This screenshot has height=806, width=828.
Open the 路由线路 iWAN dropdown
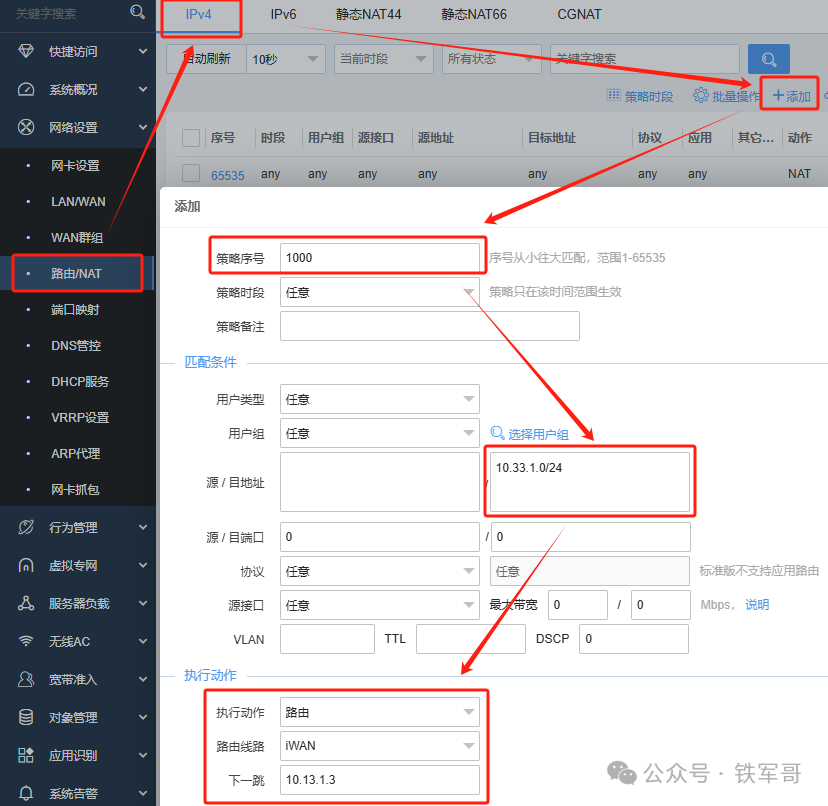pyautogui.click(x=380, y=745)
